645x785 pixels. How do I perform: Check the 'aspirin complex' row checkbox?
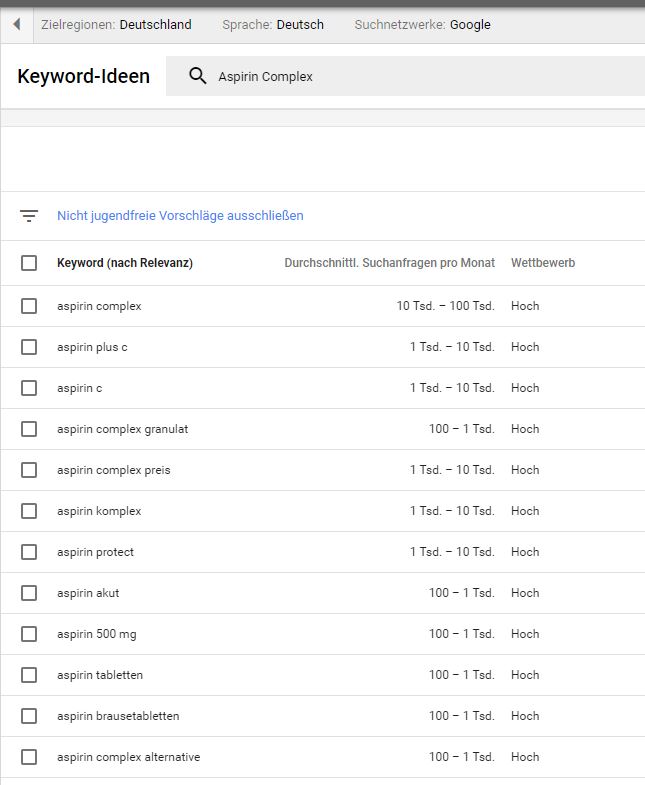[x=29, y=306]
